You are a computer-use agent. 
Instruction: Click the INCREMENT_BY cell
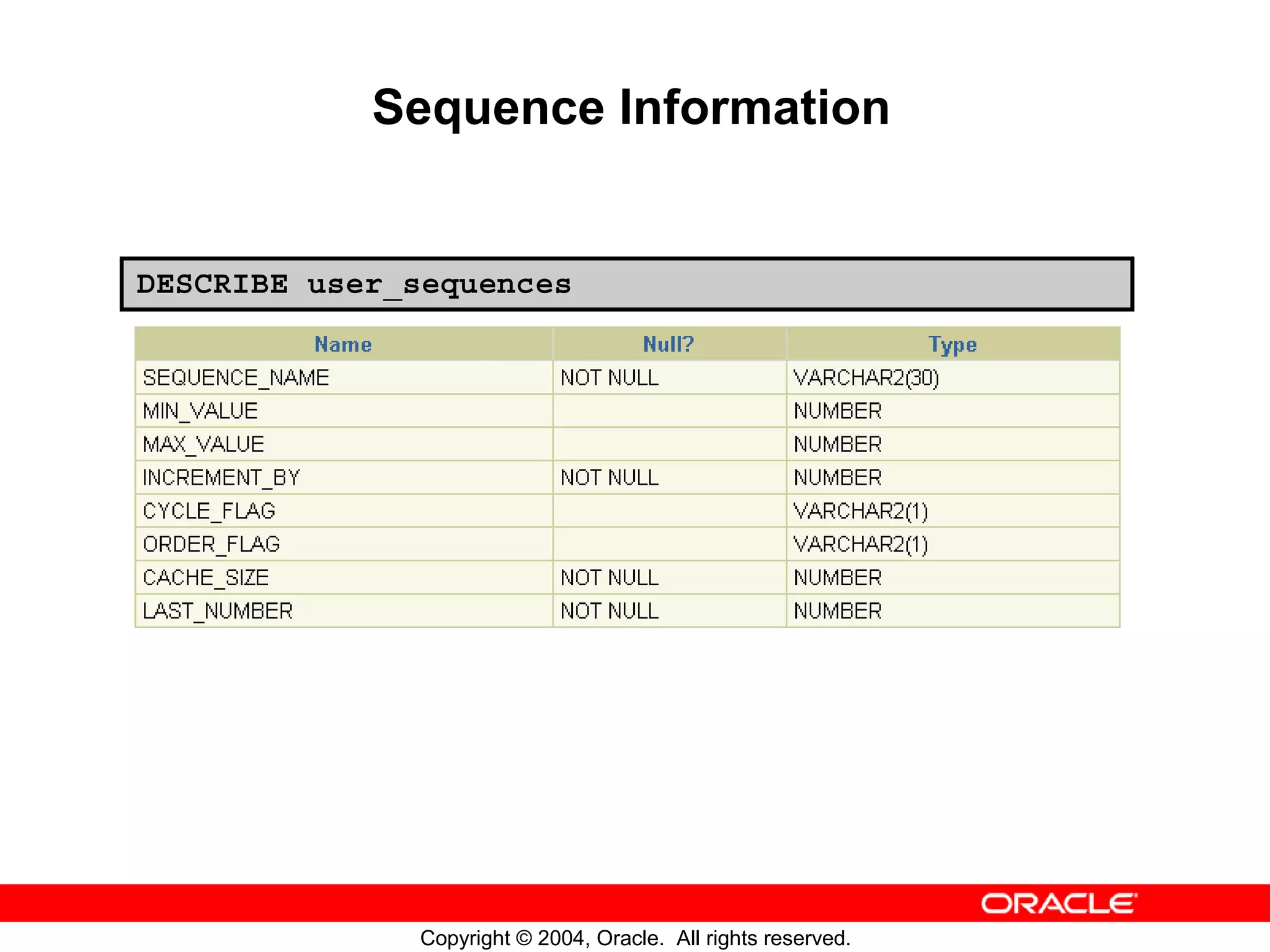[221, 478]
